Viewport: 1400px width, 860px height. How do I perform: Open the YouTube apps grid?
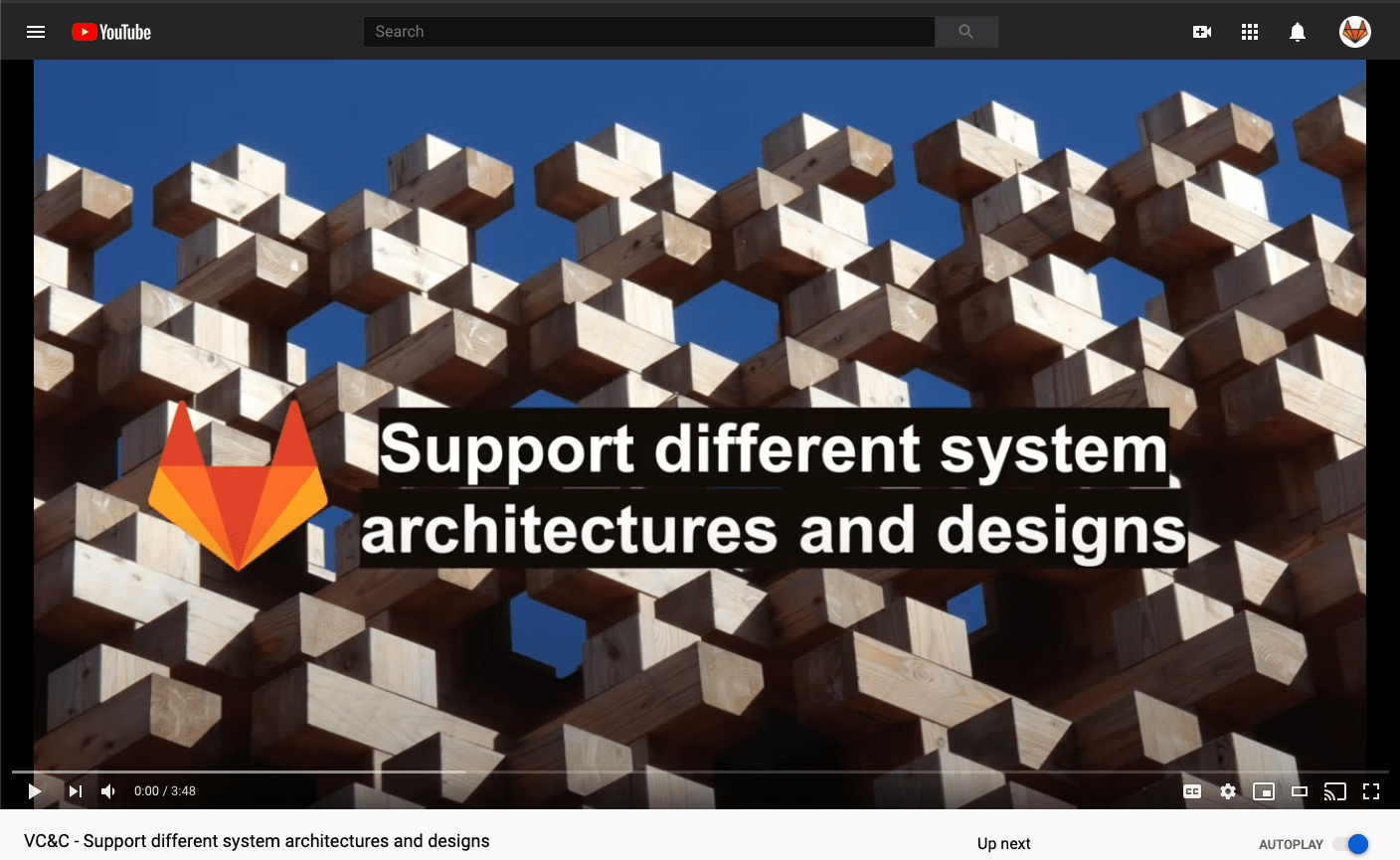coord(1250,32)
